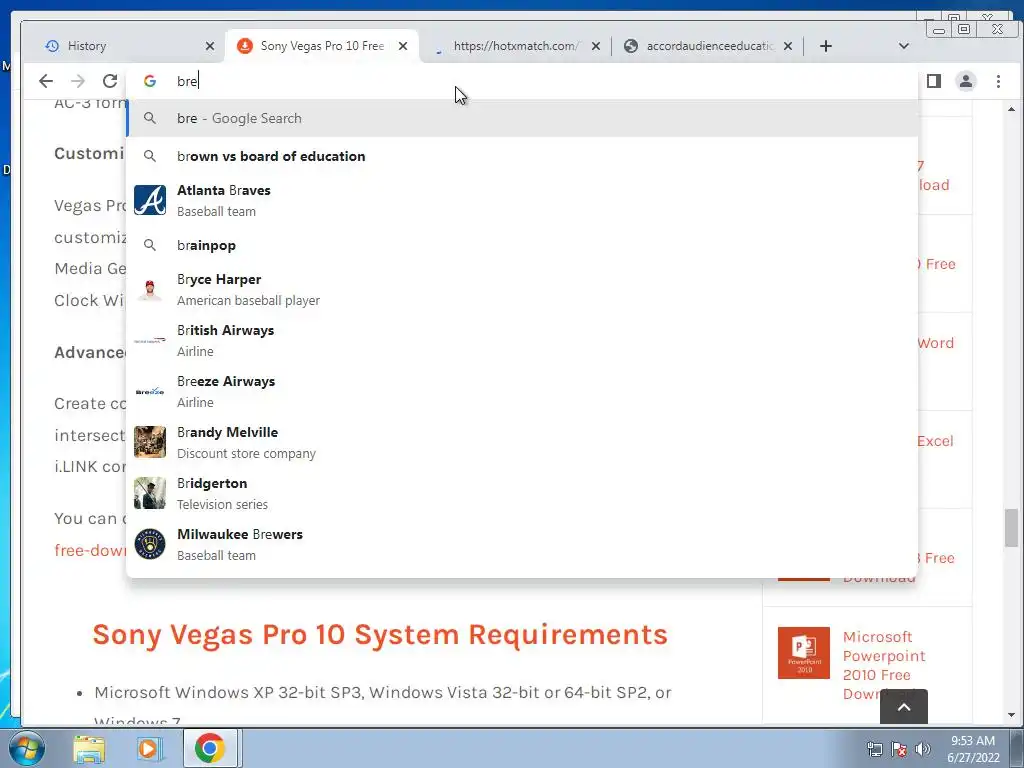Pick the Breeze Airways suggestion
This screenshot has height=768, width=1024.
pyautogui.click(x=522, y=391)
